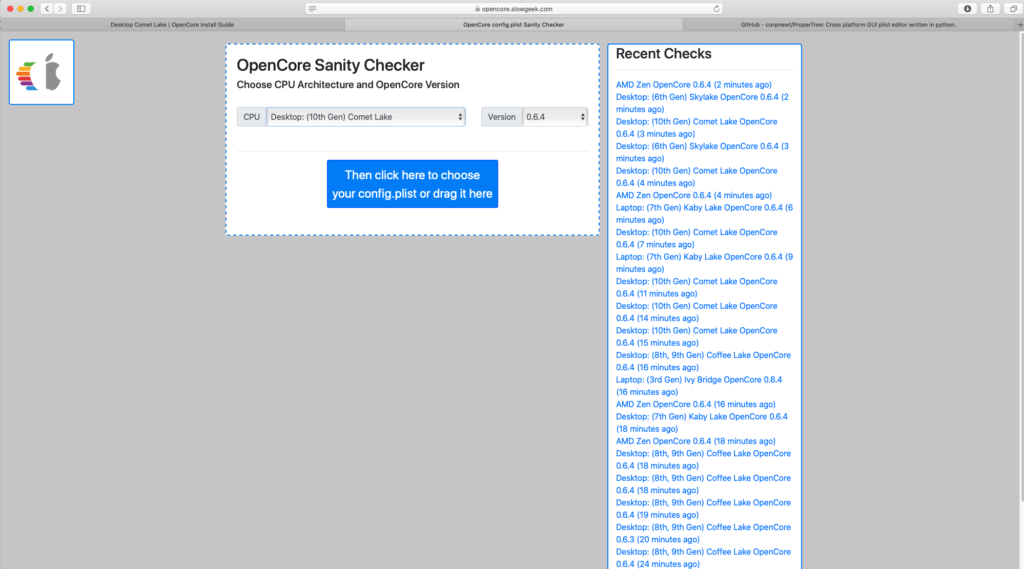Image resolution: width=1024 pixels, height=569 pixels.
Task: Open AMD Zen check from 16 minutes ago
Action: click(x=695, y=404)
